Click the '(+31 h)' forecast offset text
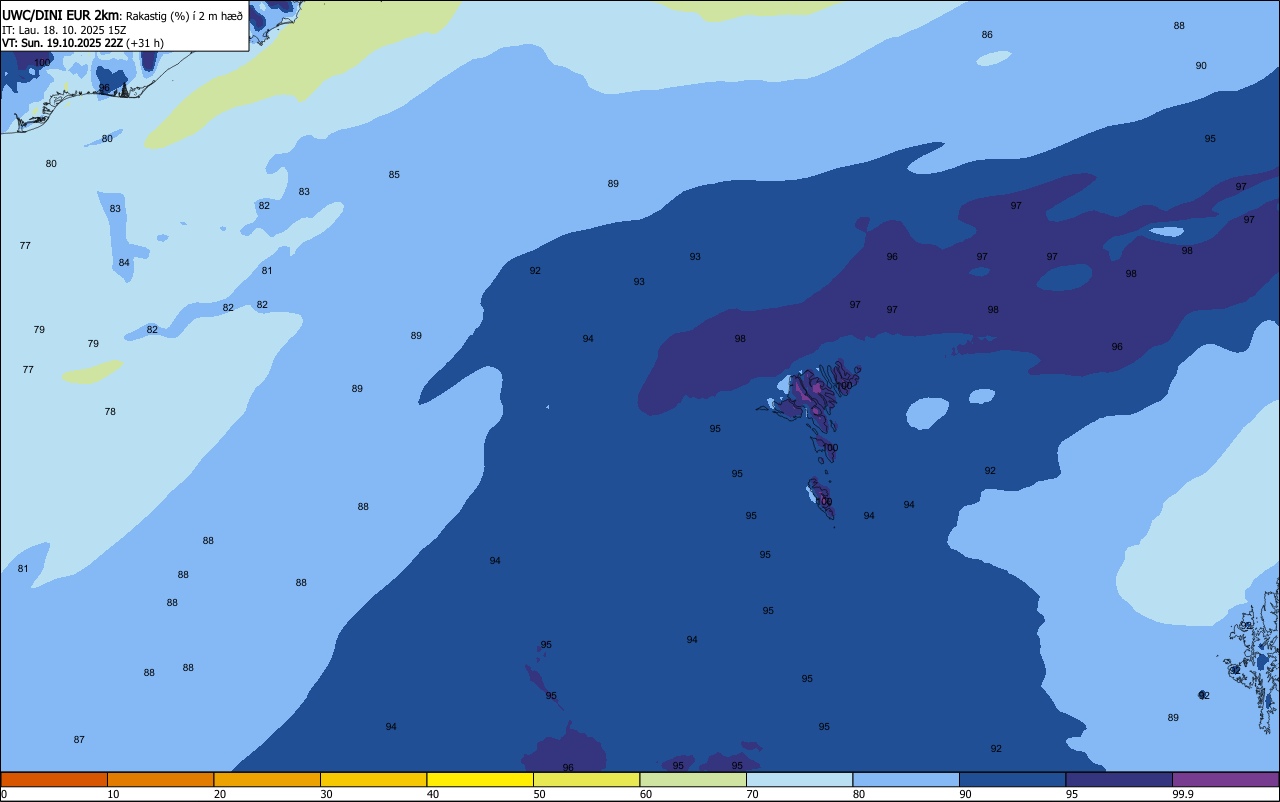This screenshot has width=1280, height=802. [x=145, y=43]
